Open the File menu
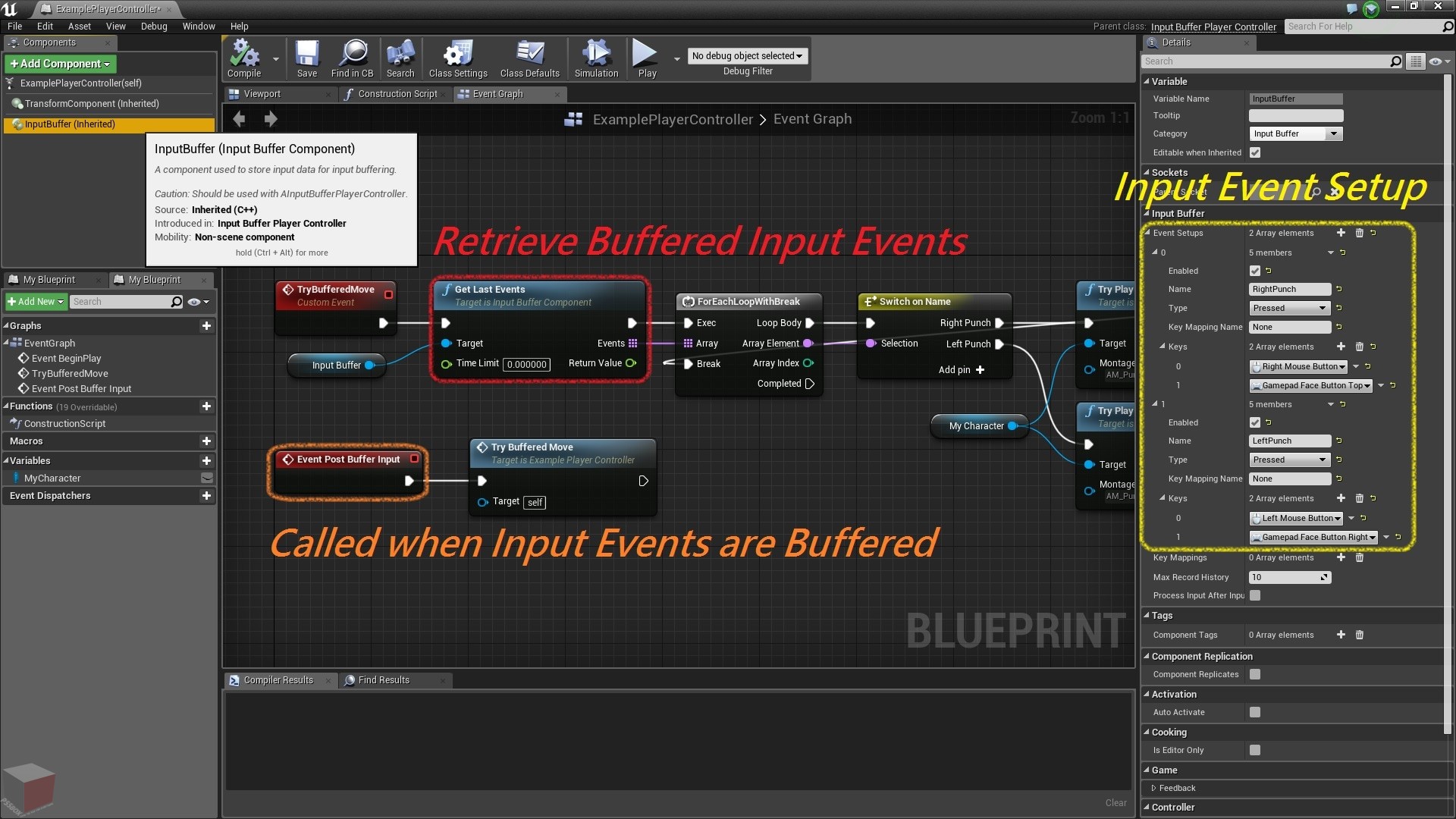This screenshot has height=819, width=1456. (14, 26)
